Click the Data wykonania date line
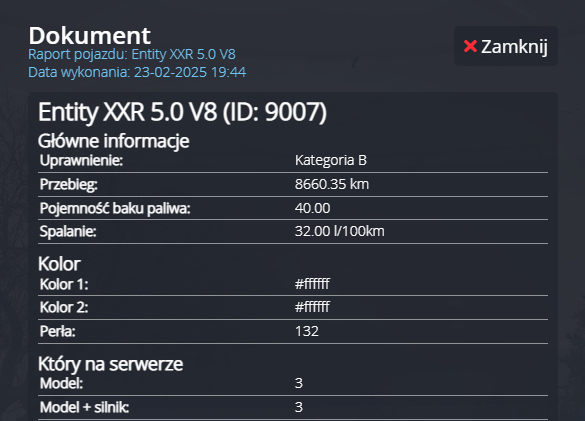Screen dimensions: 585x421 pyautogui.click(x=137, y=72)
